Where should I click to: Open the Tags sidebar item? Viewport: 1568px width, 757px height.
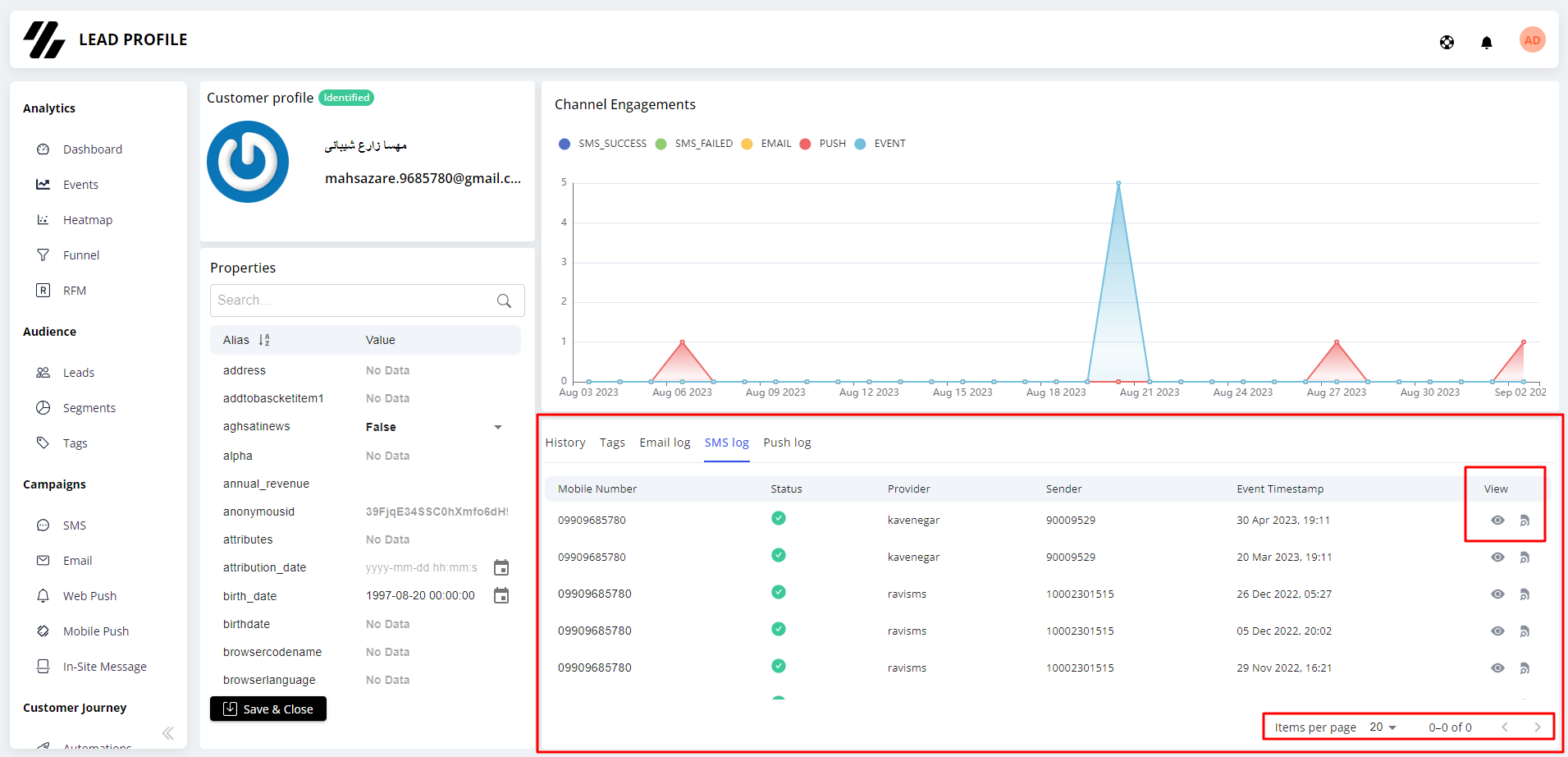75,443
